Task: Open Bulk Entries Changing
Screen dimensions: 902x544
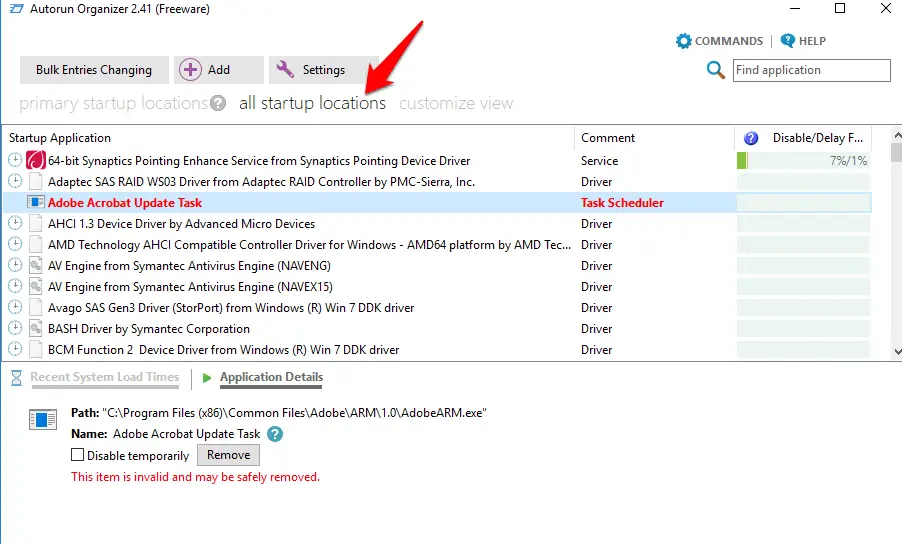Action: click(94, 70)
